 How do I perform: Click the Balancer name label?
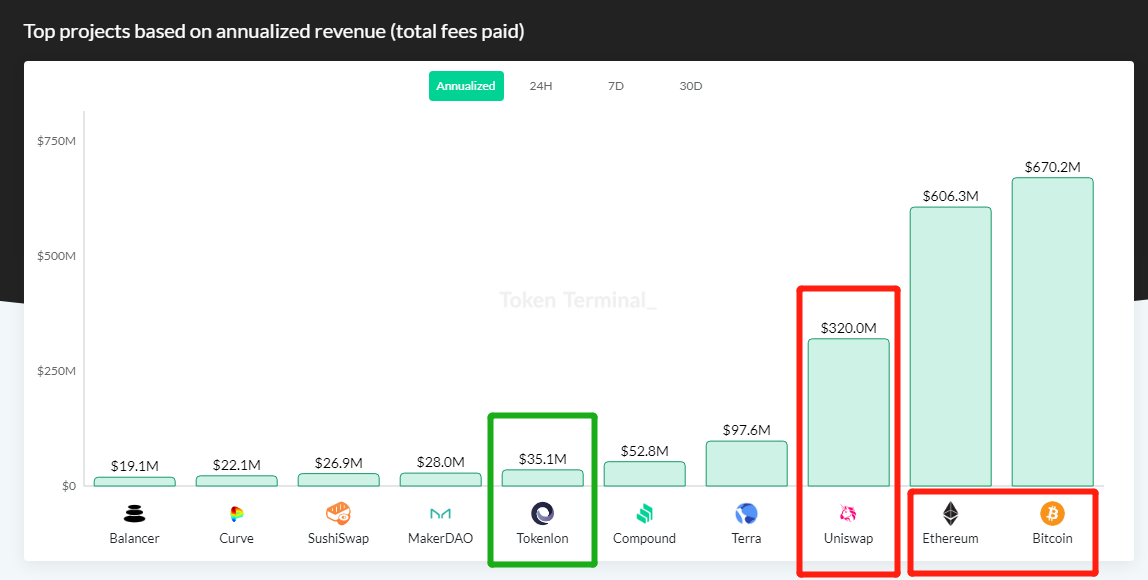(135, 538)
